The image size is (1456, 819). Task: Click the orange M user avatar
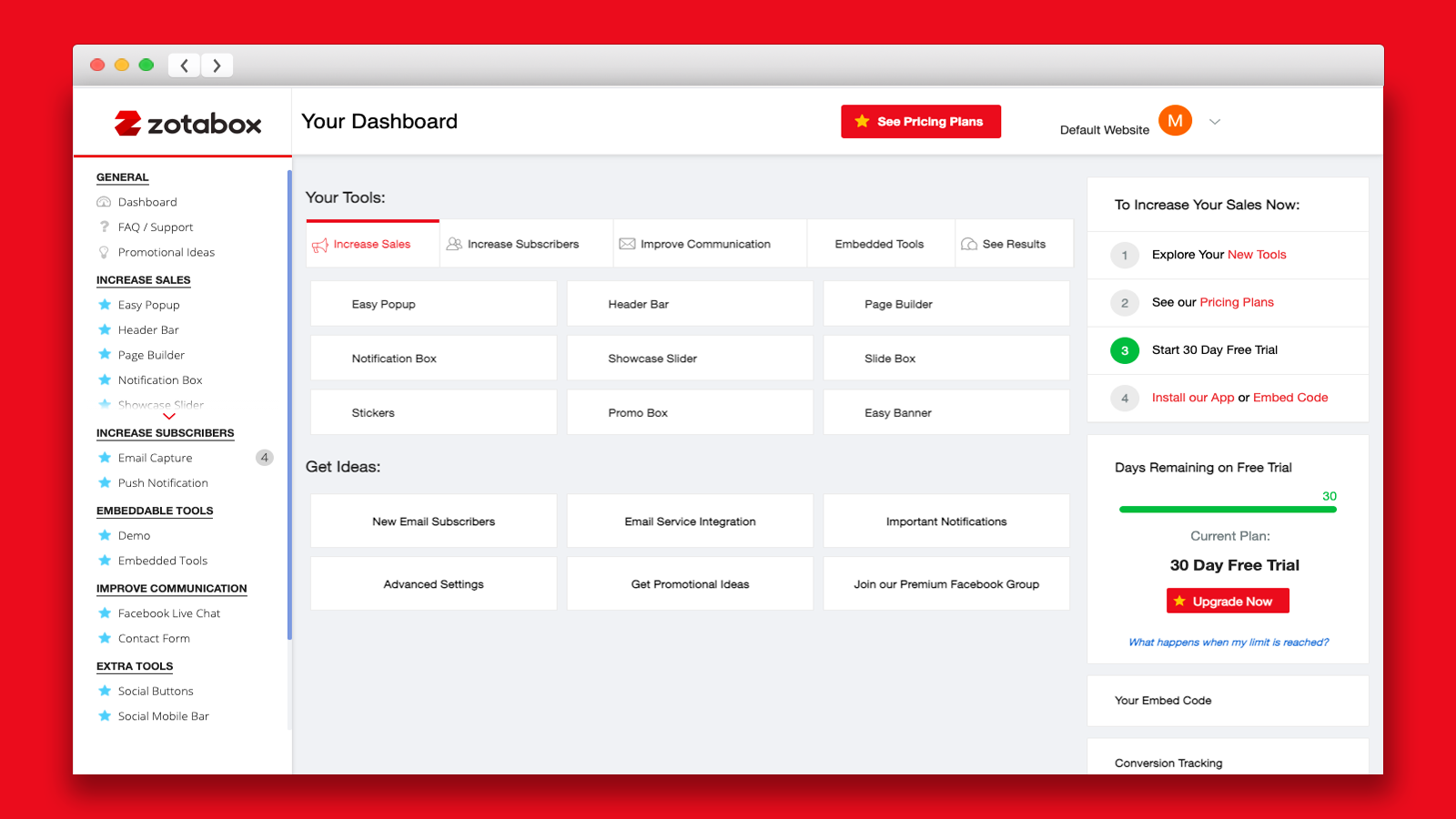click(x=1175, y=121)
